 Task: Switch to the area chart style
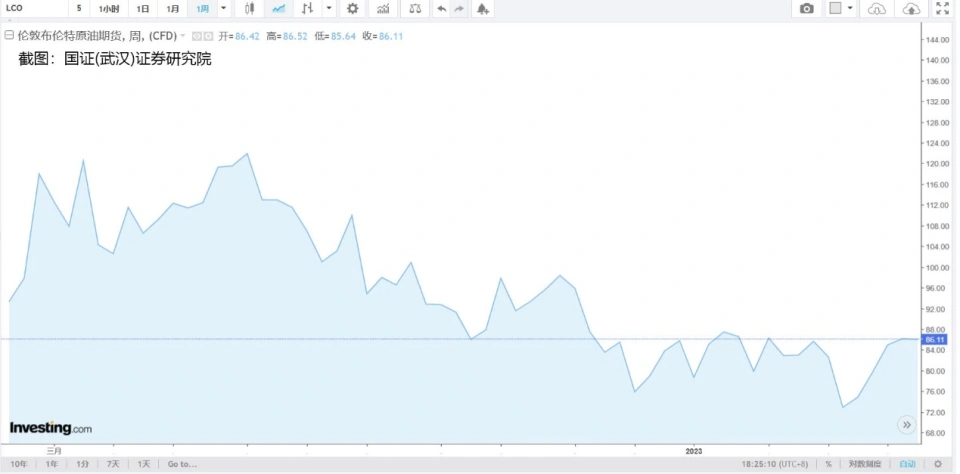[278, 9]
